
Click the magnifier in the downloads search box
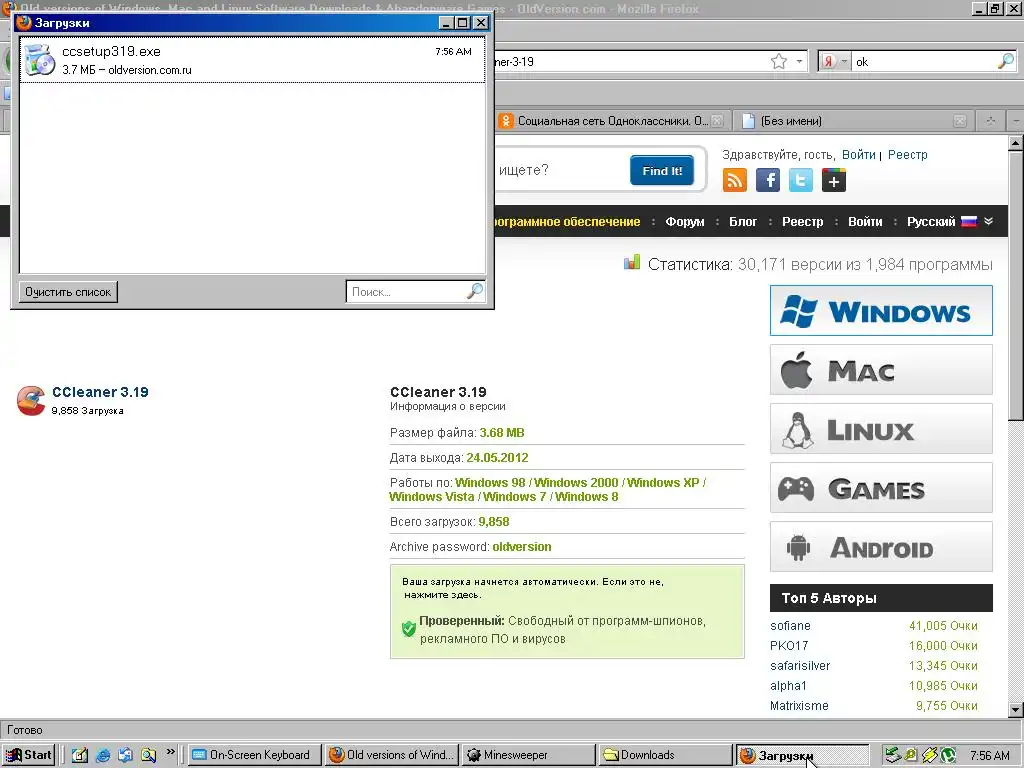tap(475, 291)
